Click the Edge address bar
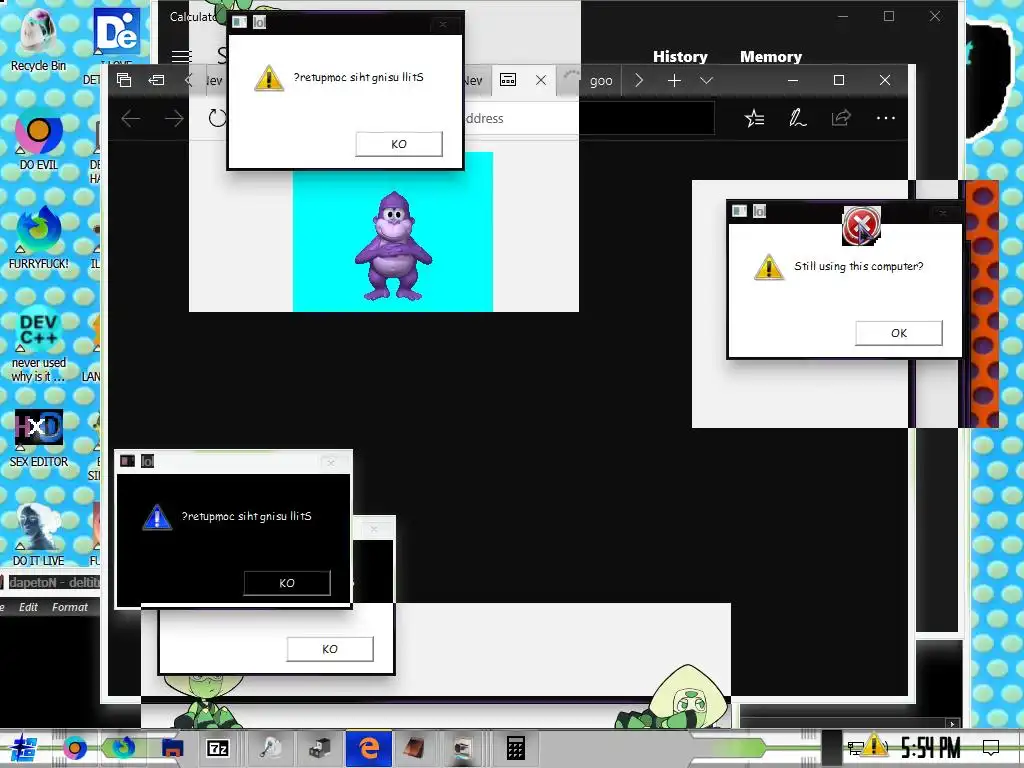This screenshot has width=1024, height=768. point(588,118)
